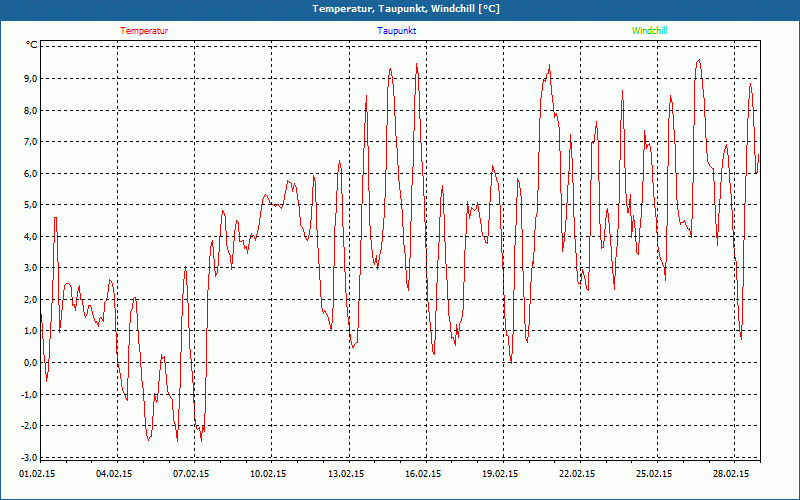The image size is (800, 500).
Task: Click the 5,0 y-axis value
Action: (31, 205)
